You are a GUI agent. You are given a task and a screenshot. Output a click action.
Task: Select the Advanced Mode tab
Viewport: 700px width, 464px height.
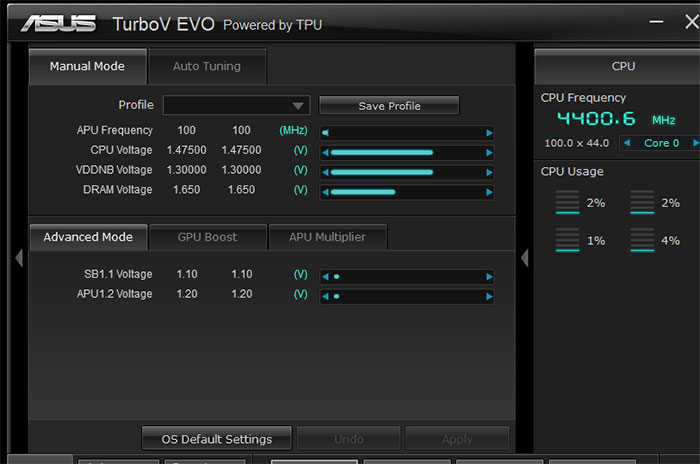(88, 237)
